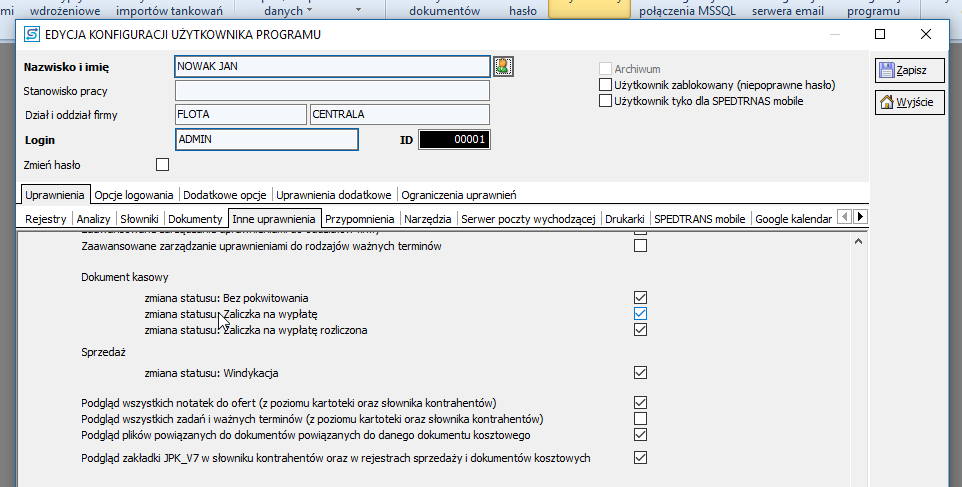Viewport: 962px width, 487px height.
Task: Exit via the Wyjście button
Action: click(x=910, y=102)
